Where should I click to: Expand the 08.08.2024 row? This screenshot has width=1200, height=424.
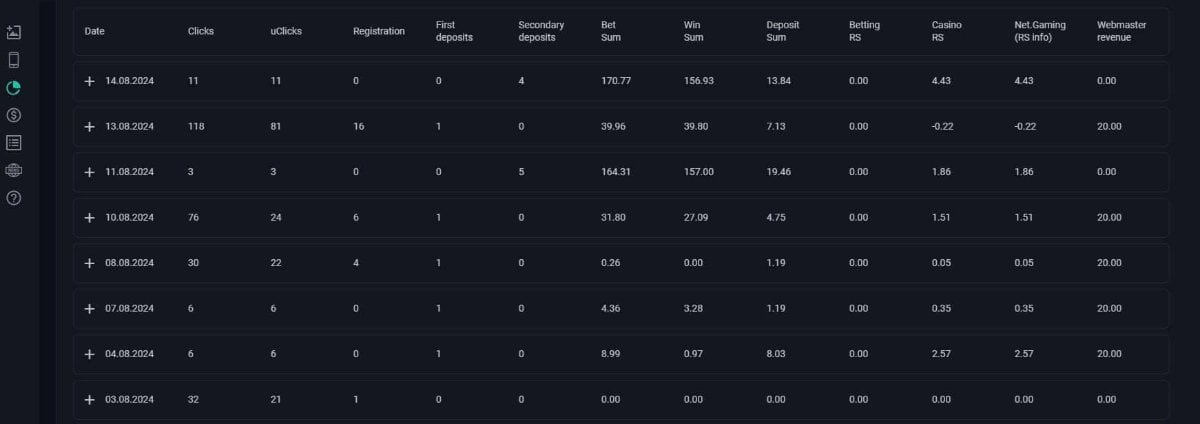click(90, 263)
